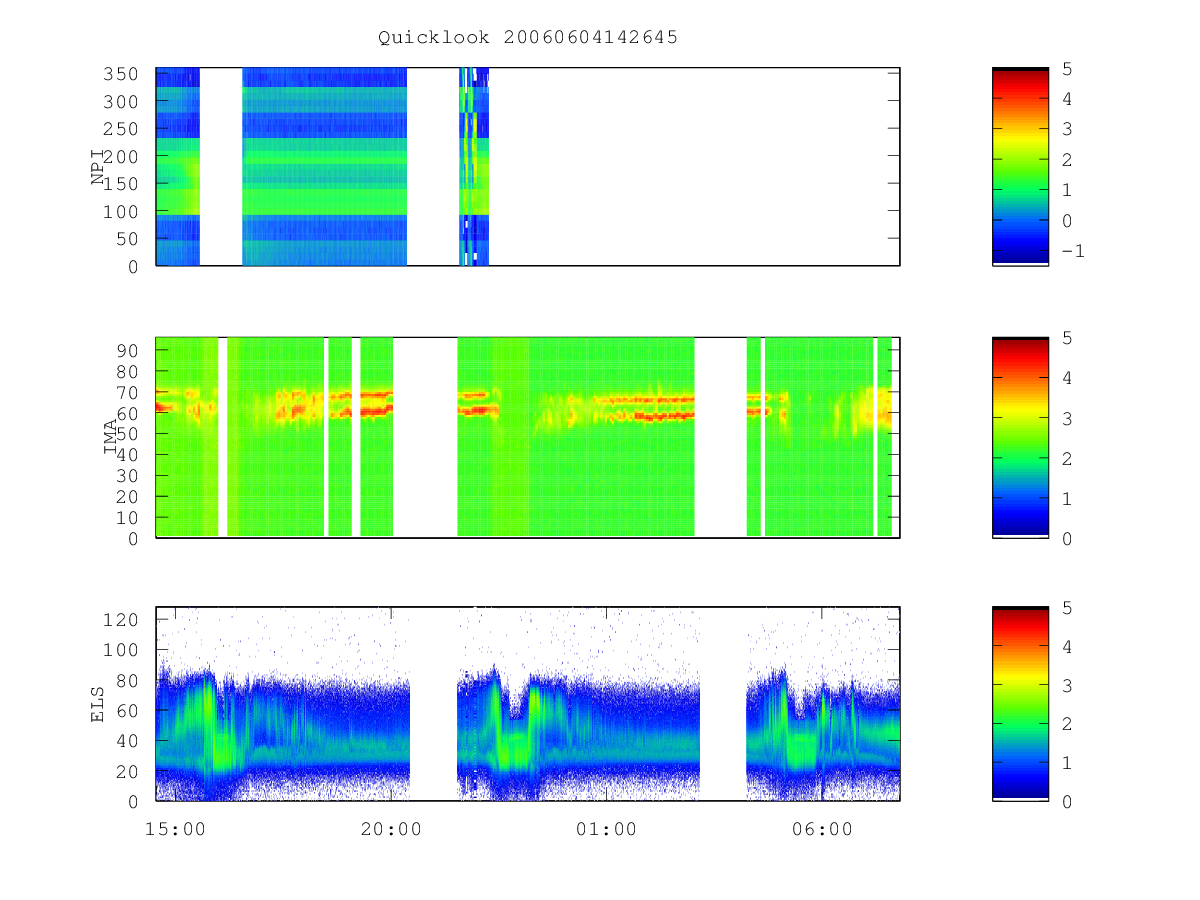1200x900 pixels.
Task: Click the 3 label on NPI colorbar
Action: tap(1067, 130)
